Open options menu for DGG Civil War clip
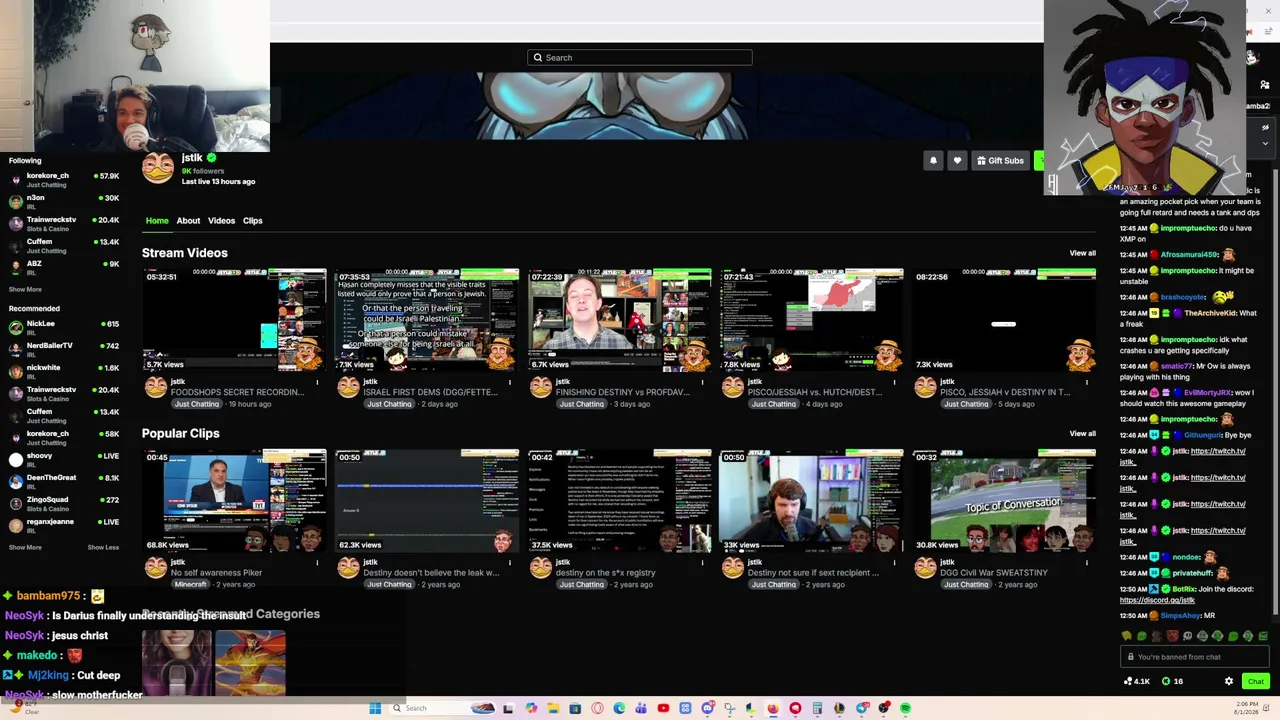 [1089, 563]
